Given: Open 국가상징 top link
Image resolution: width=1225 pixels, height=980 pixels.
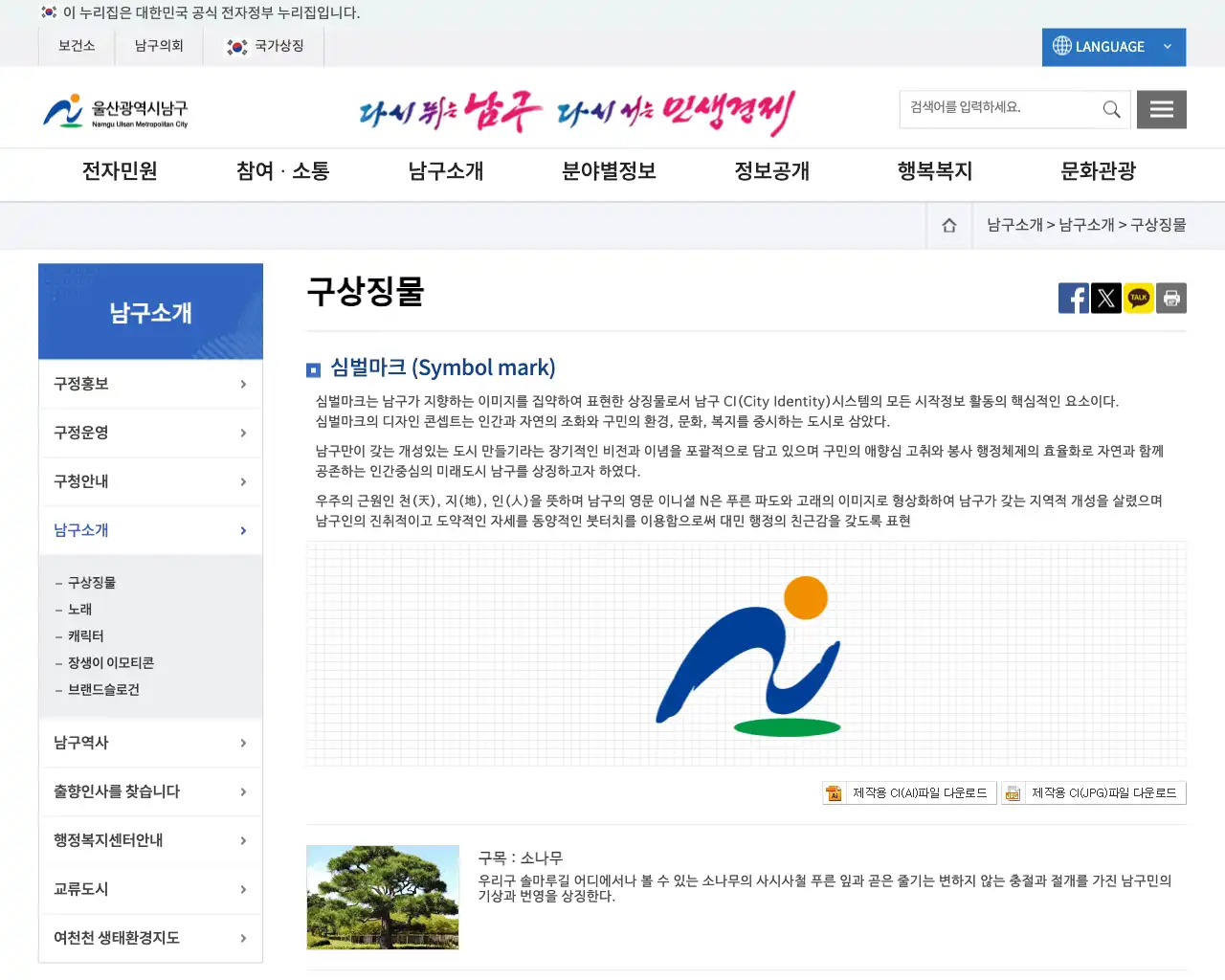Looking at the screenshot, I should pyautogui.click(x=264, y=46).
